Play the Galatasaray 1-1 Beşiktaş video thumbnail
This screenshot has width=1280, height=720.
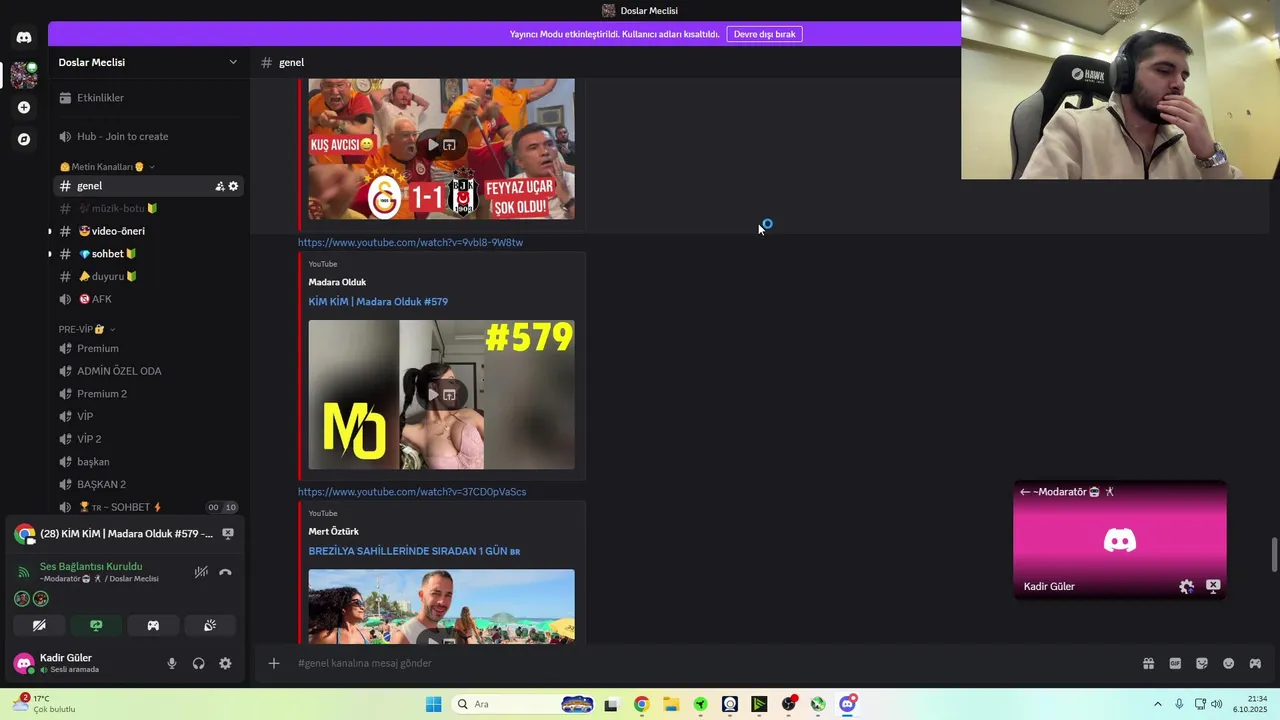(x=441, y=148)
